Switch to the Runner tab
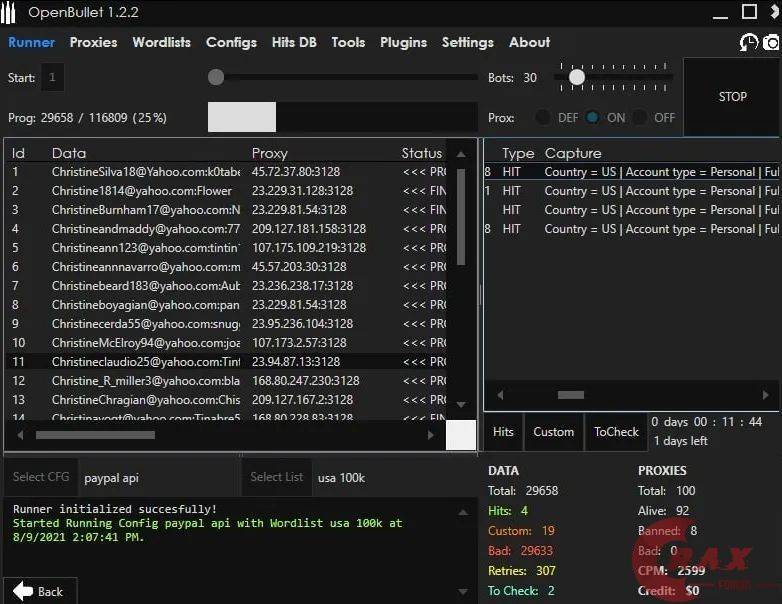This screenshot has width=782, height=604. [x=31, y=42]
